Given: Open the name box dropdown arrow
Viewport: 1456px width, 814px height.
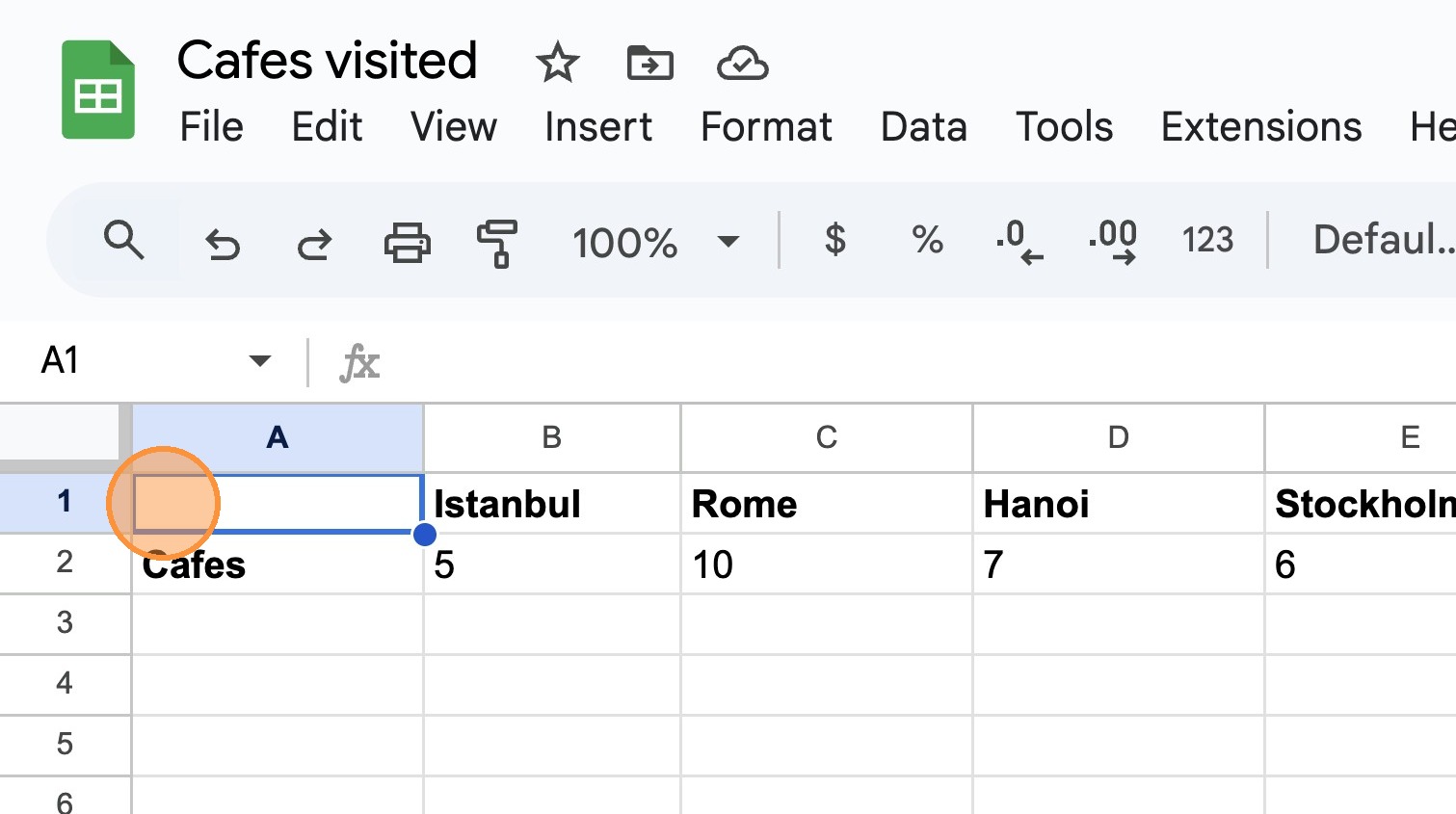Looking at the screenshot, I should (x=259, y=361).
